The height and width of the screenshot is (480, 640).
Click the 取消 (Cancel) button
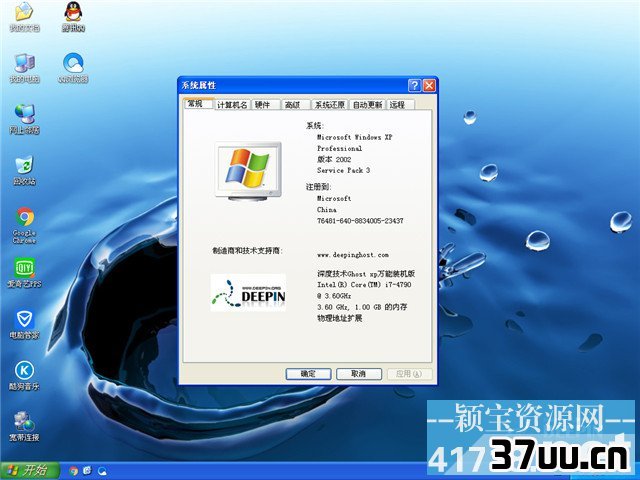(359, 374)
